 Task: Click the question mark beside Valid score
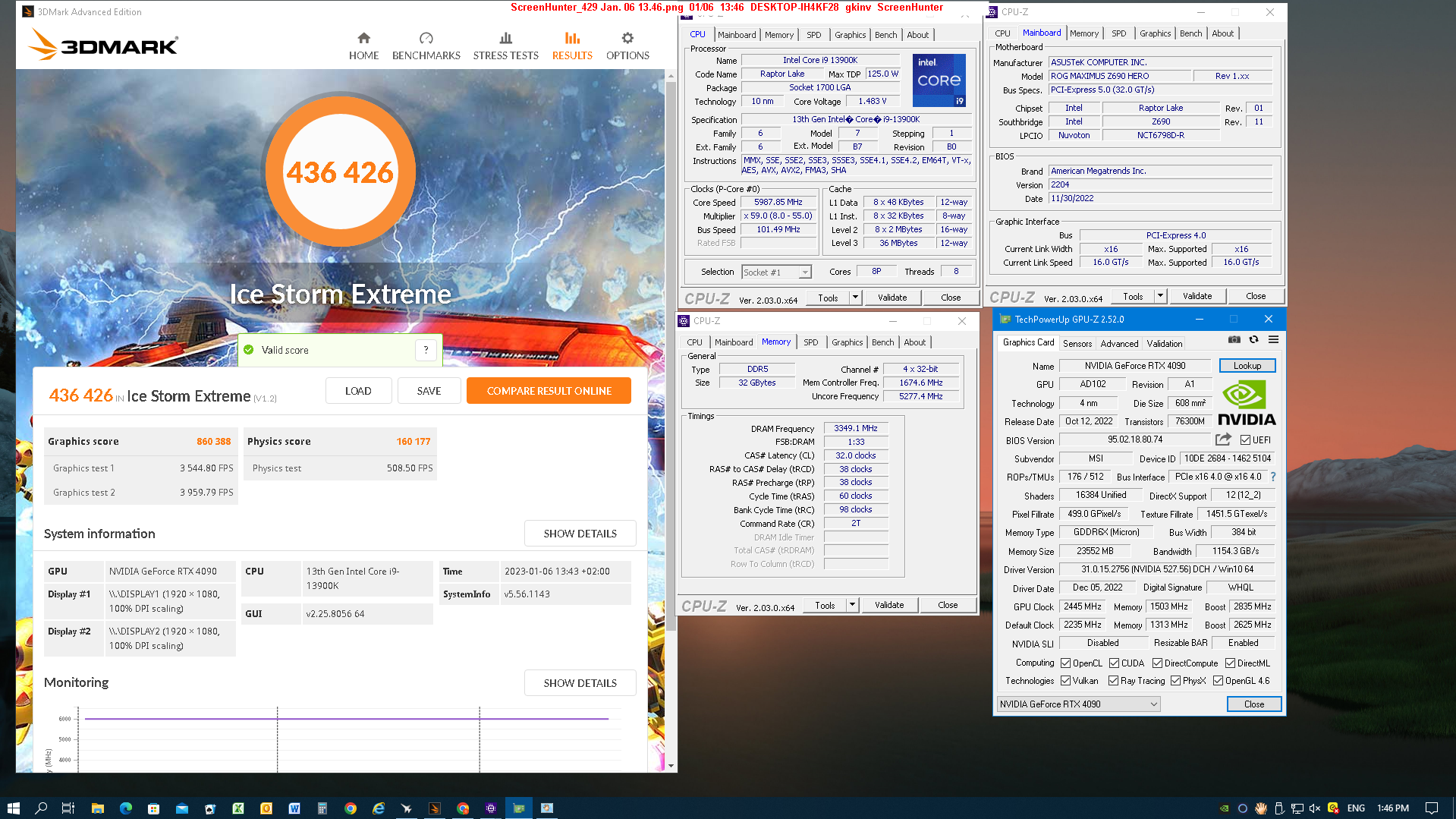[x=426, y=350]
